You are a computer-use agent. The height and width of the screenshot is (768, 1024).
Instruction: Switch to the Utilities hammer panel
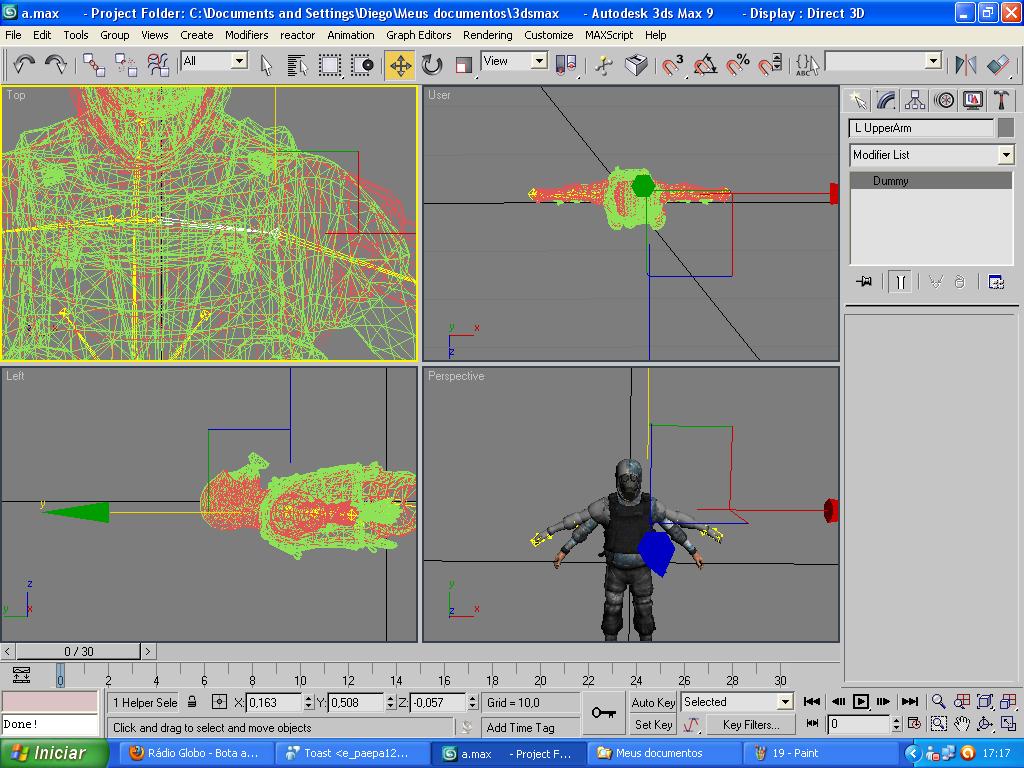click(1001, 100)
